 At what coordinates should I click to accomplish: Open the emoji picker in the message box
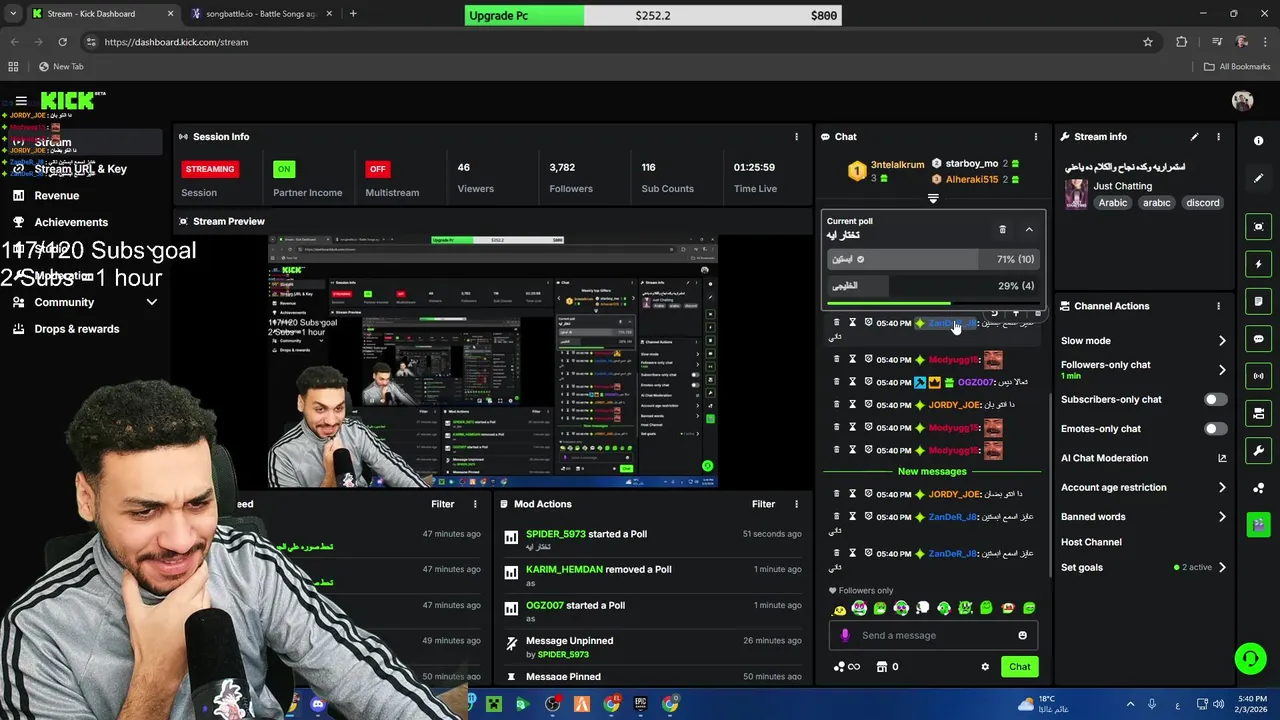[x=1022, y=636]
